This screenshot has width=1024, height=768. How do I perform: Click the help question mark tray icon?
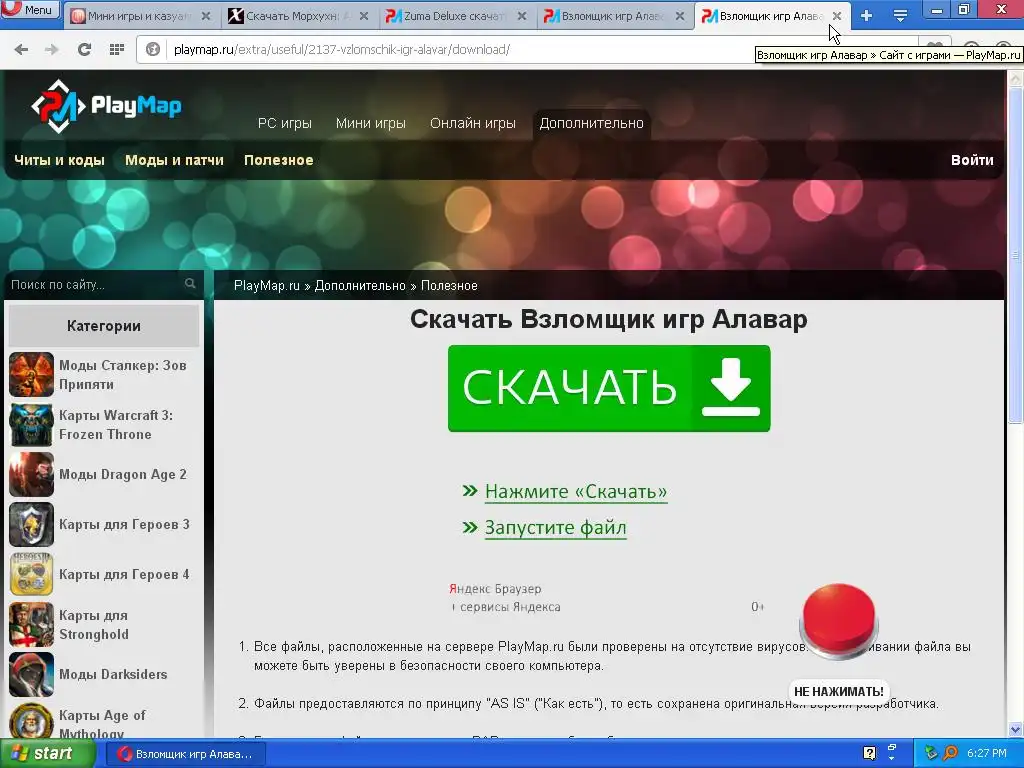[869, 754]
